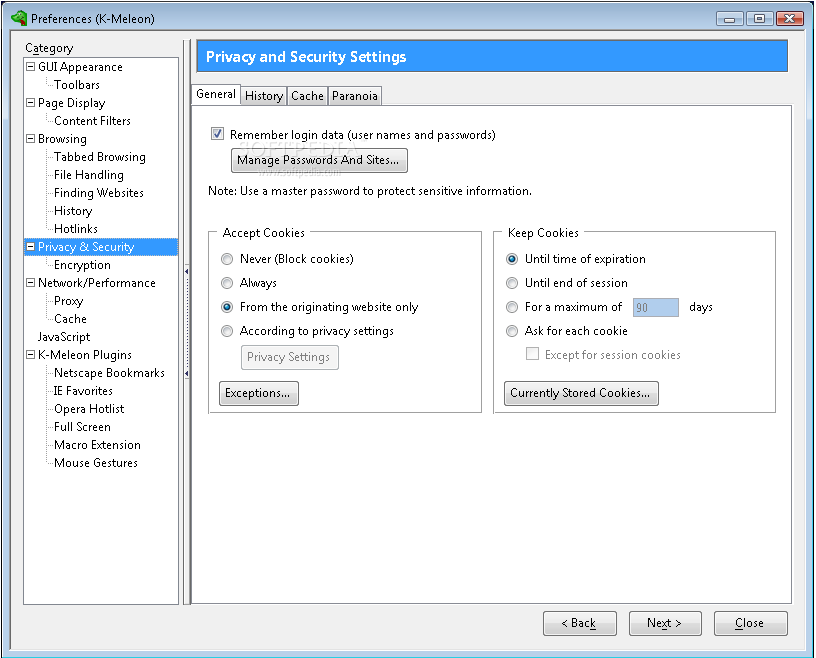The height and width of the screenshot is (658, 816).
Task: Click the upper splitter collapse arrow
Action: point(186,271)
